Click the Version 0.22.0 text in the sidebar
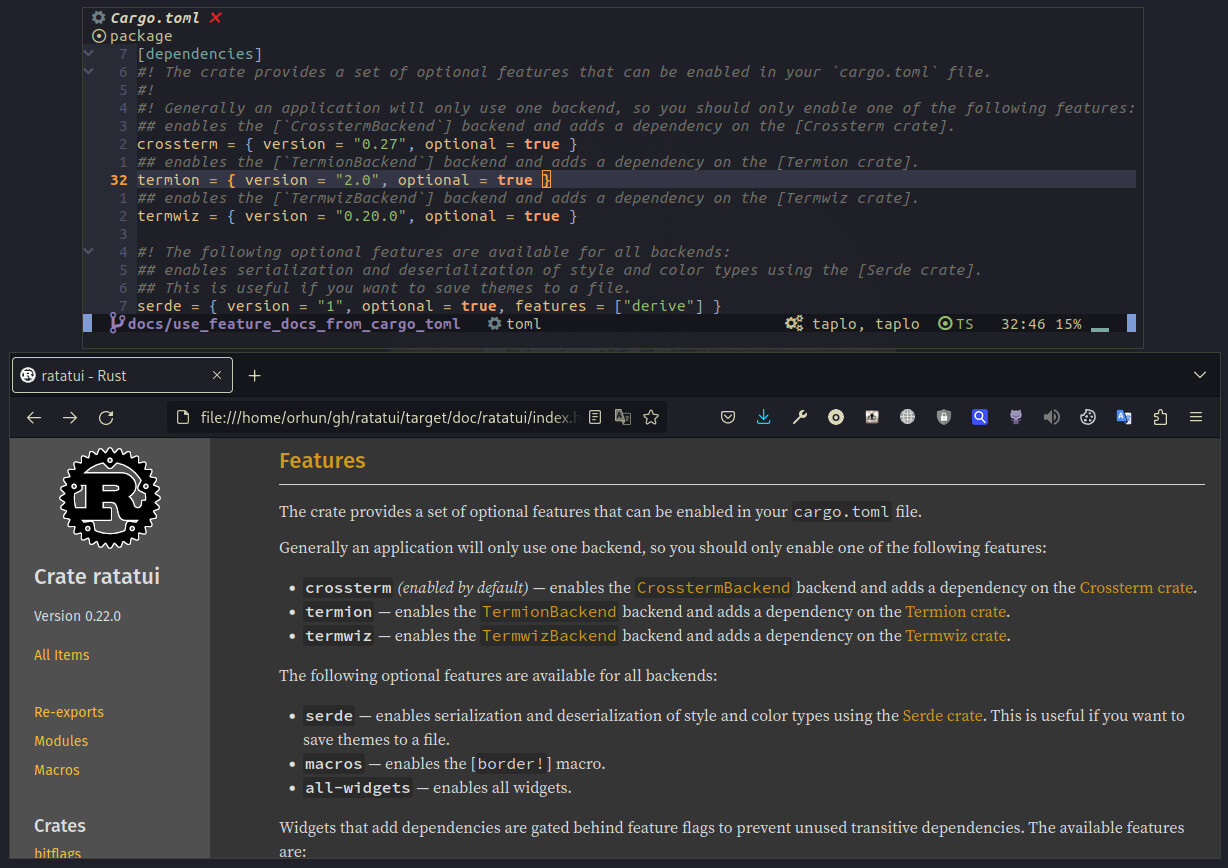This screenshot has height=868, width=1228. click(x=77, y=616)
